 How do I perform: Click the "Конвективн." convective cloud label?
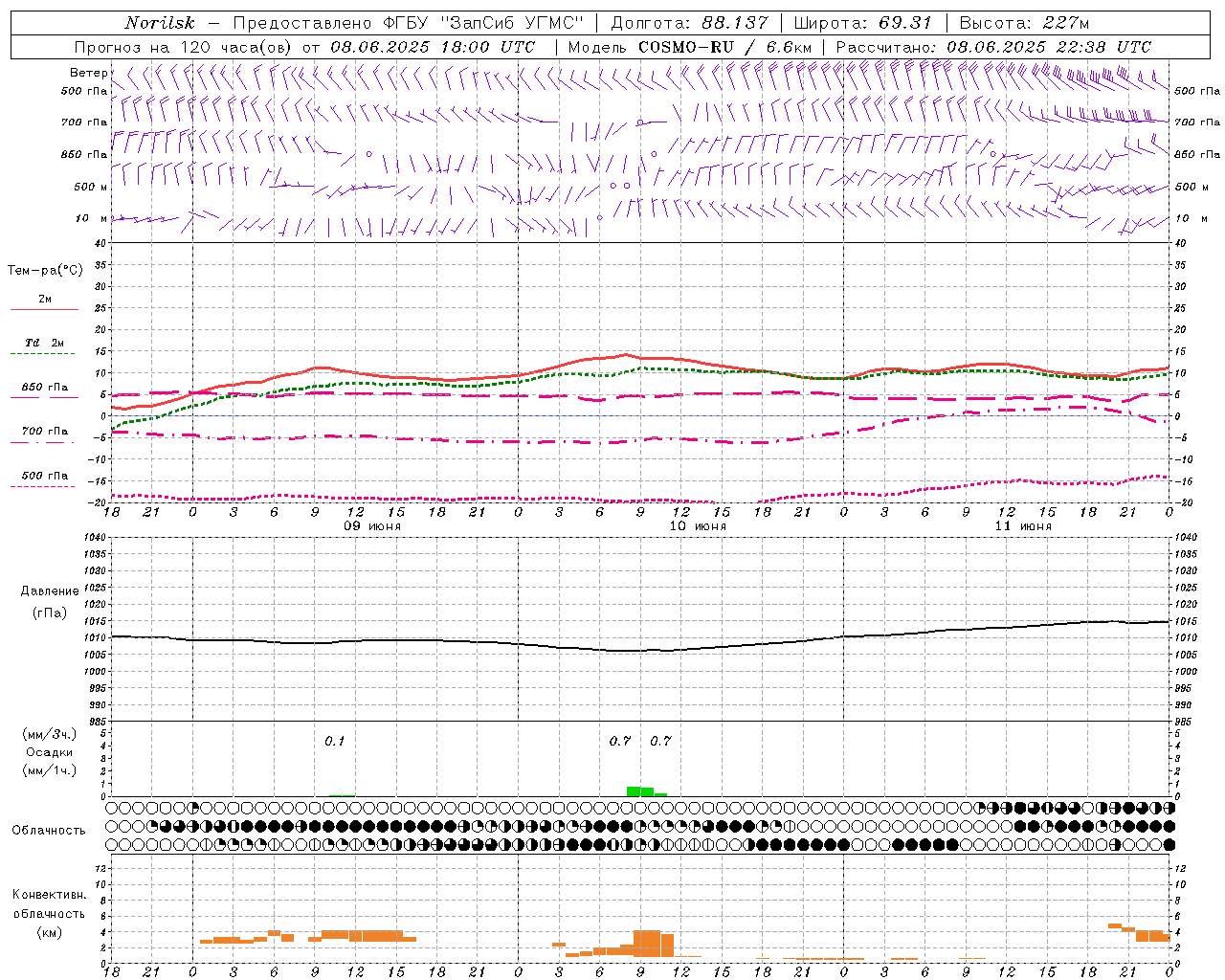49,895
